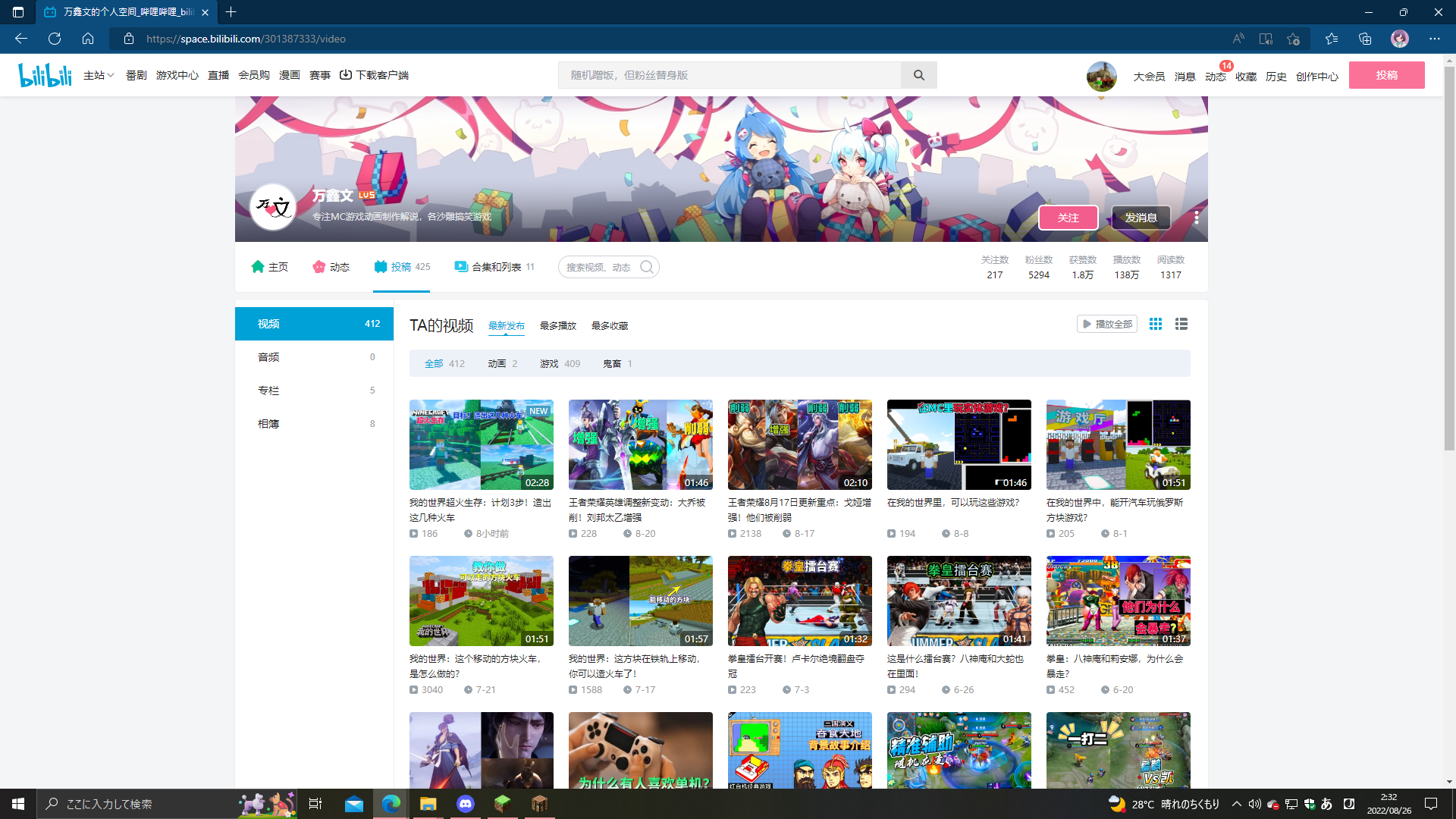Open the three-dot more options on banner
This screenshot has width=1456, height=819.
(x=1197, y=218)
